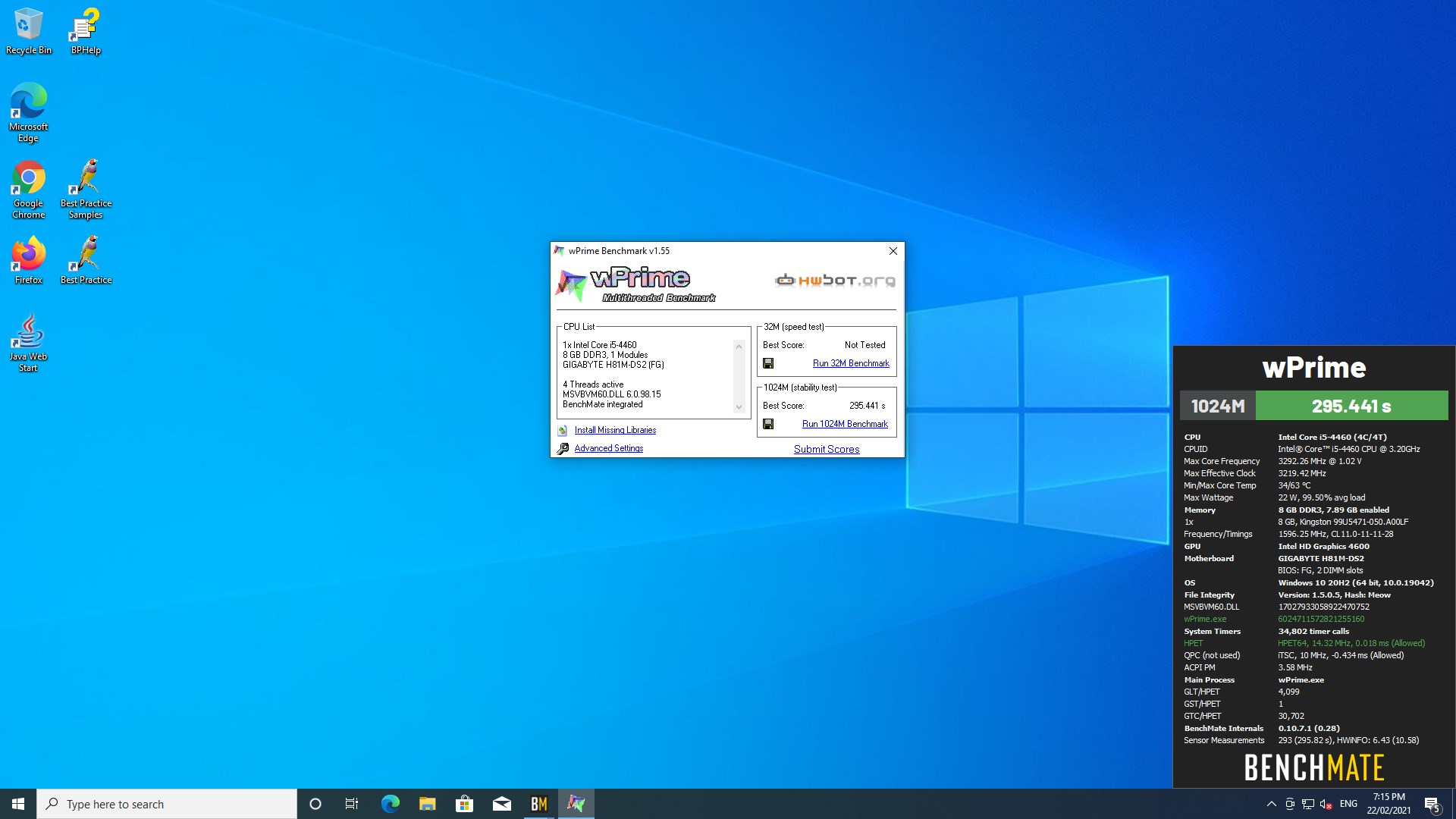This screenshot has height=819, width=1456.
Task: Select the Best Practice Samples shortcut
Action: tap(86, 190)
